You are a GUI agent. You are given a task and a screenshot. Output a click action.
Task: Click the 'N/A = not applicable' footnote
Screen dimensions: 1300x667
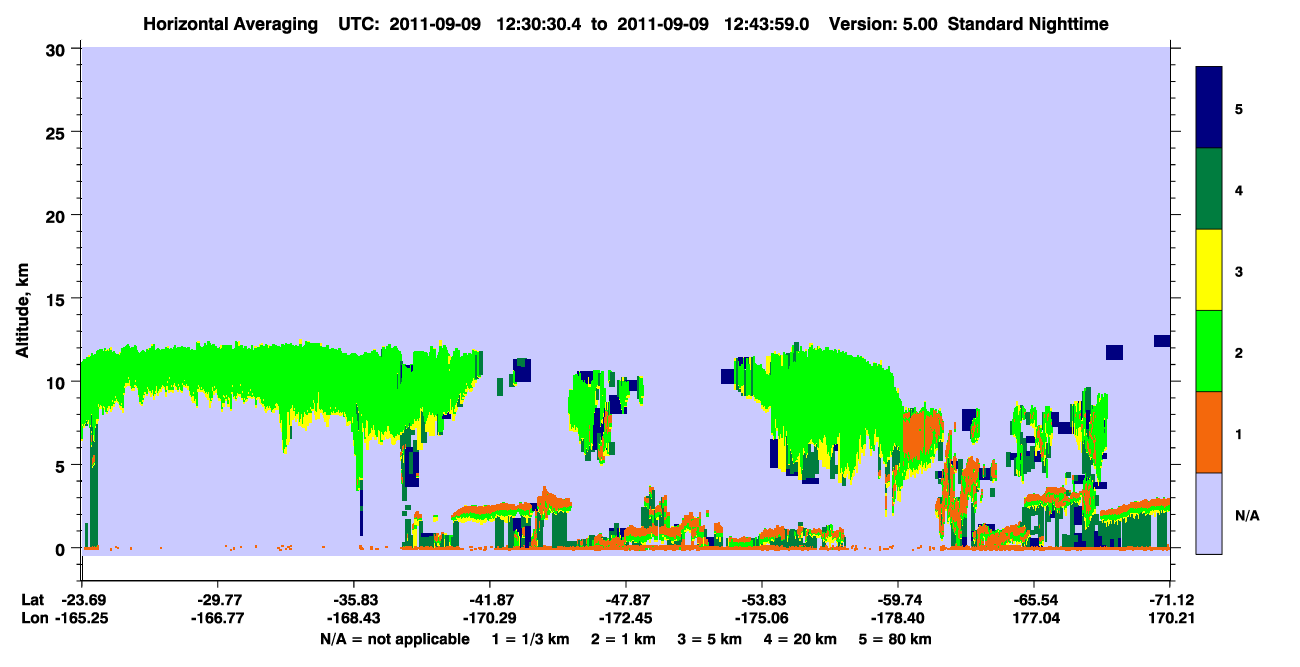click(394, 639)
